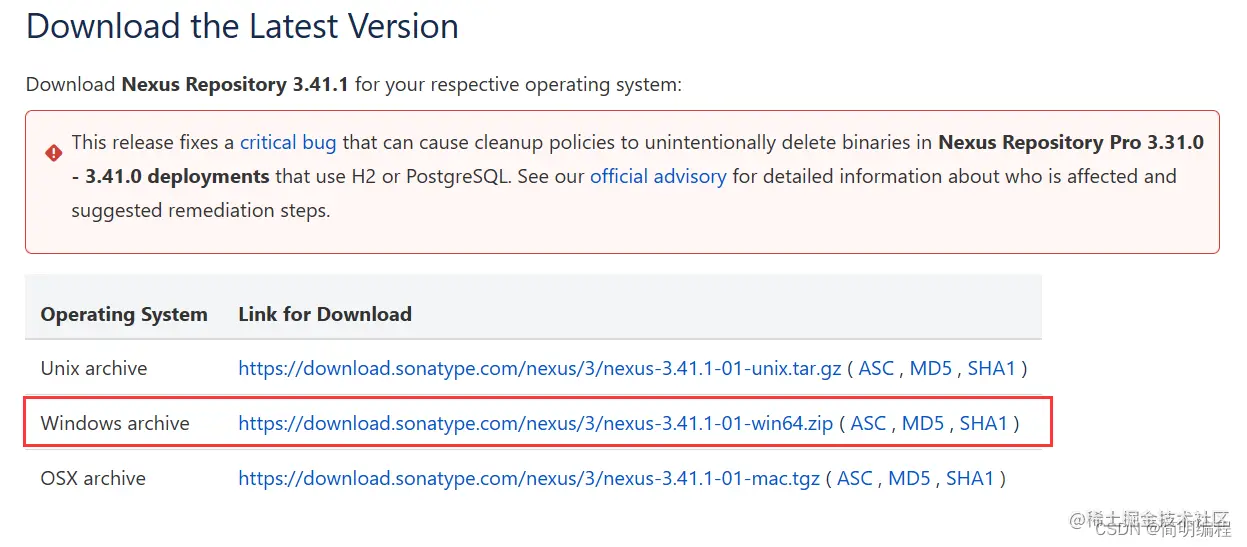Open MD5 checksum for OSX archive

[910, 478]
